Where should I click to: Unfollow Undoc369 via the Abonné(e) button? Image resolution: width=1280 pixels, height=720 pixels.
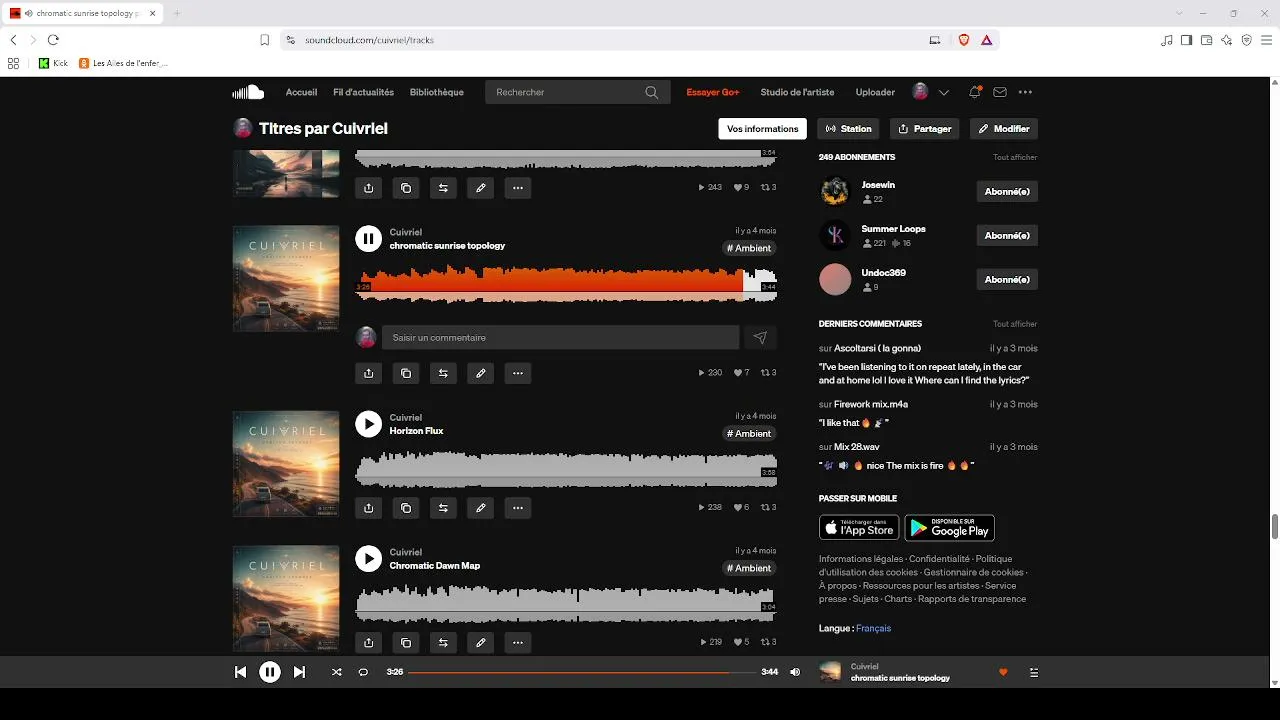pos(1007,279)
